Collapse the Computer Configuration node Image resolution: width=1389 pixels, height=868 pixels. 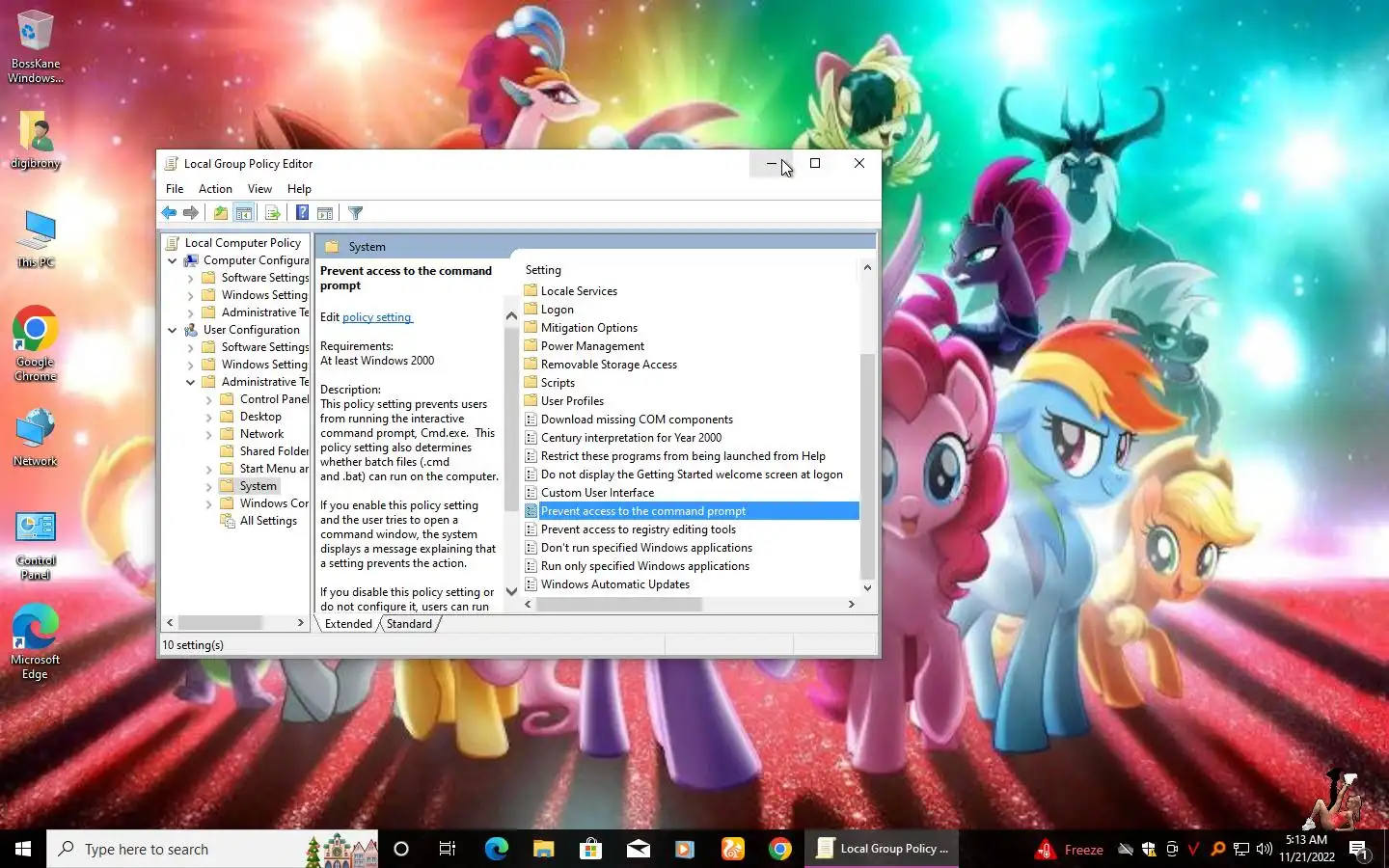point(172,260)
